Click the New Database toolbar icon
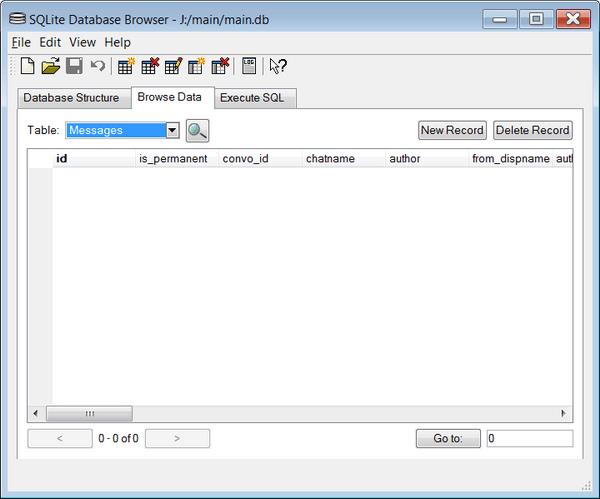 (x=28, y=66)
